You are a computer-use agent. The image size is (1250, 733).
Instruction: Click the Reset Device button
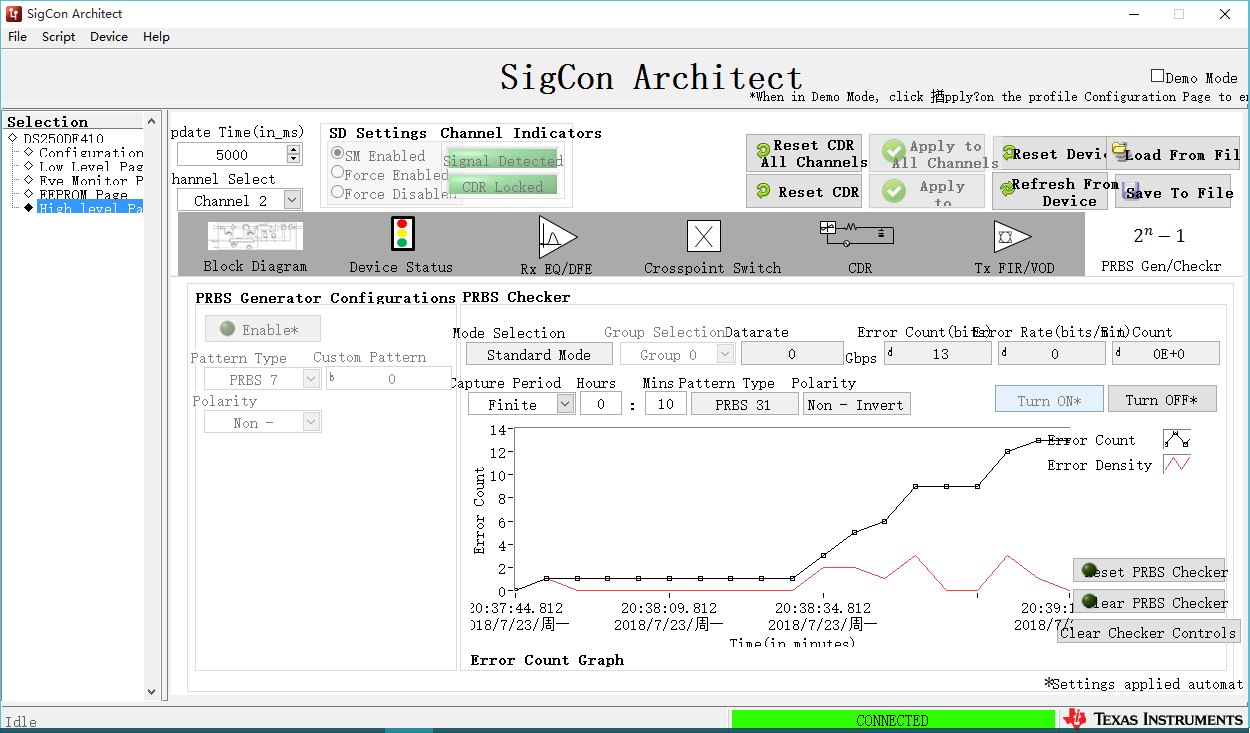[x=1049, y=153]
